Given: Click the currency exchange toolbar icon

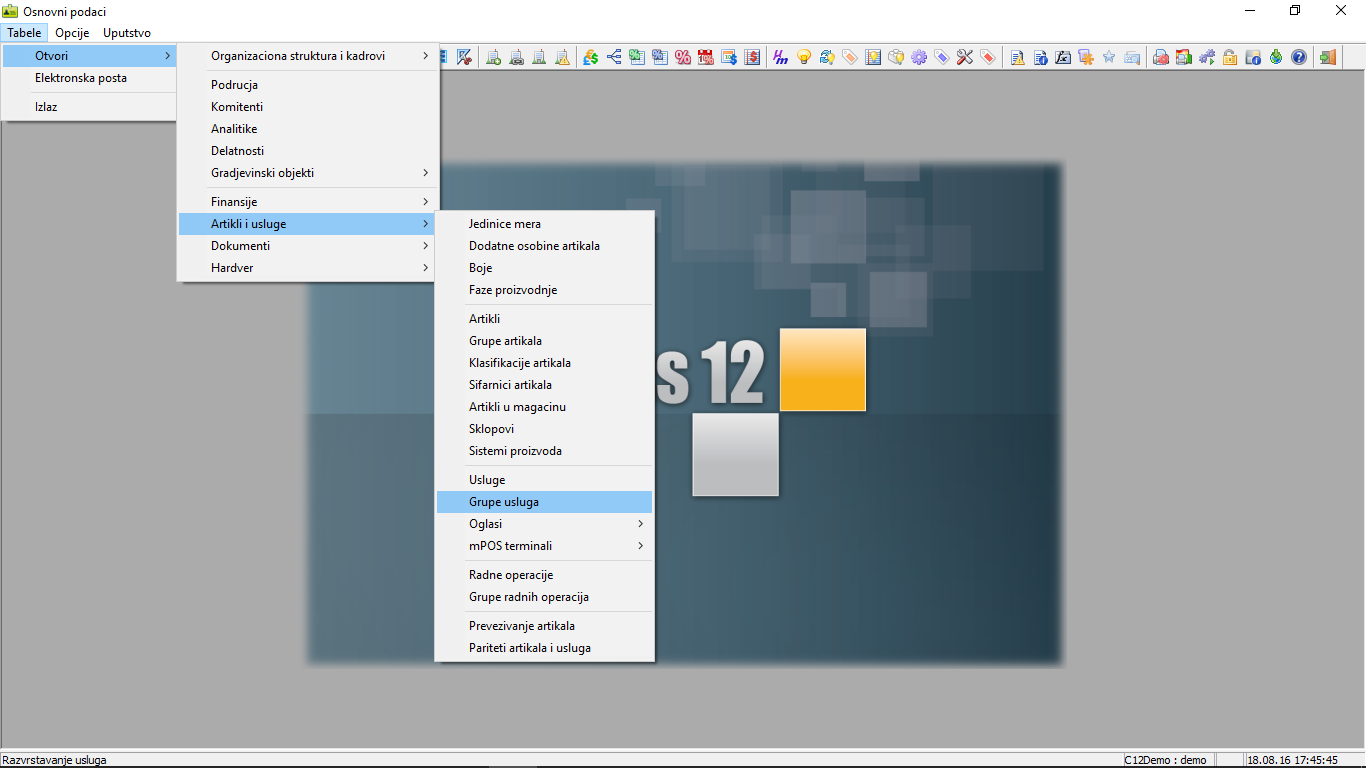Looking at the screenshot, I should (591, 57).
